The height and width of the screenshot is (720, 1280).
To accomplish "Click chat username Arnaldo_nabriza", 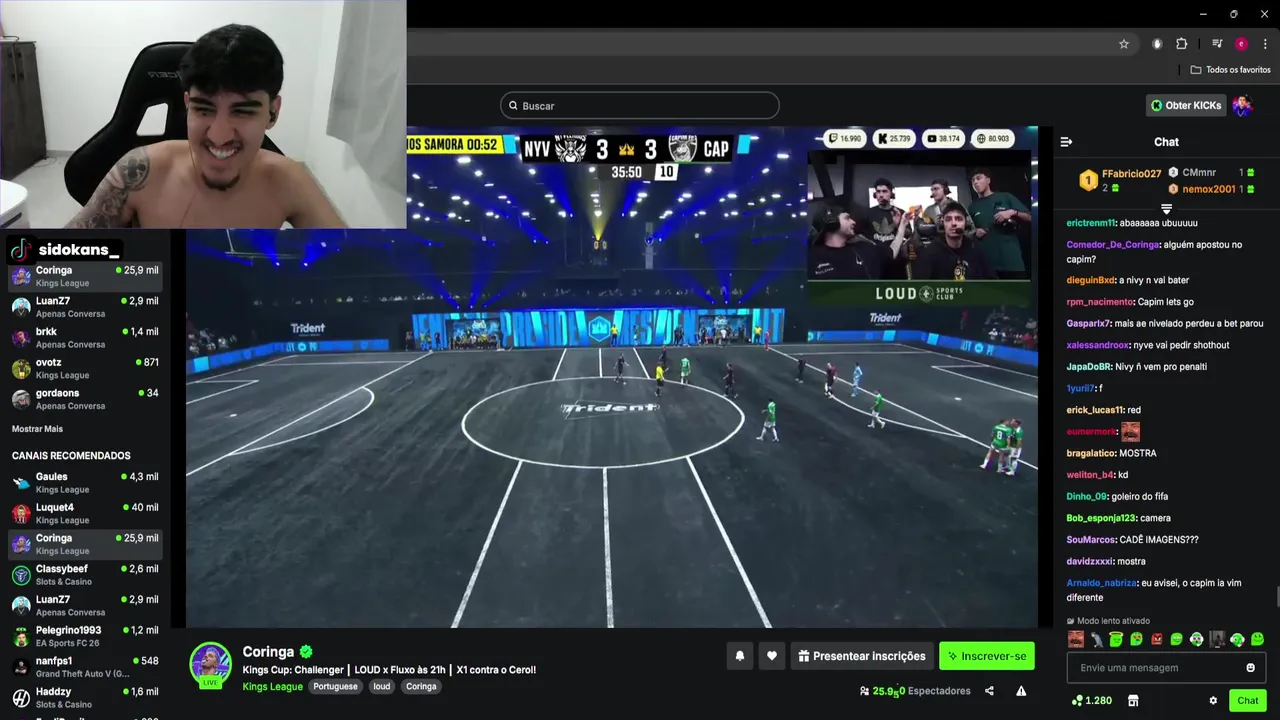I will [1101, 583].
